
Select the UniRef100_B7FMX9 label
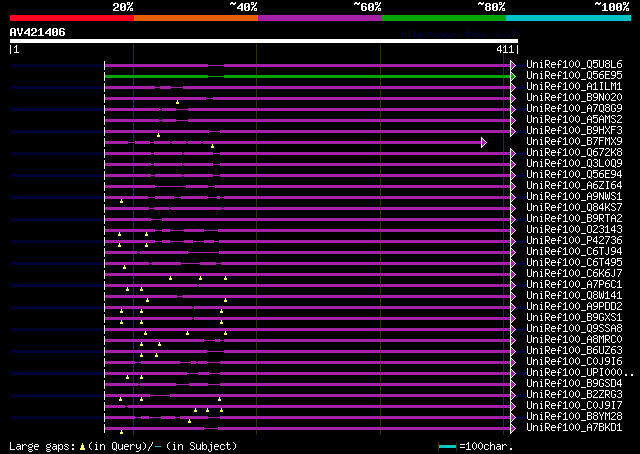point(574,141)
